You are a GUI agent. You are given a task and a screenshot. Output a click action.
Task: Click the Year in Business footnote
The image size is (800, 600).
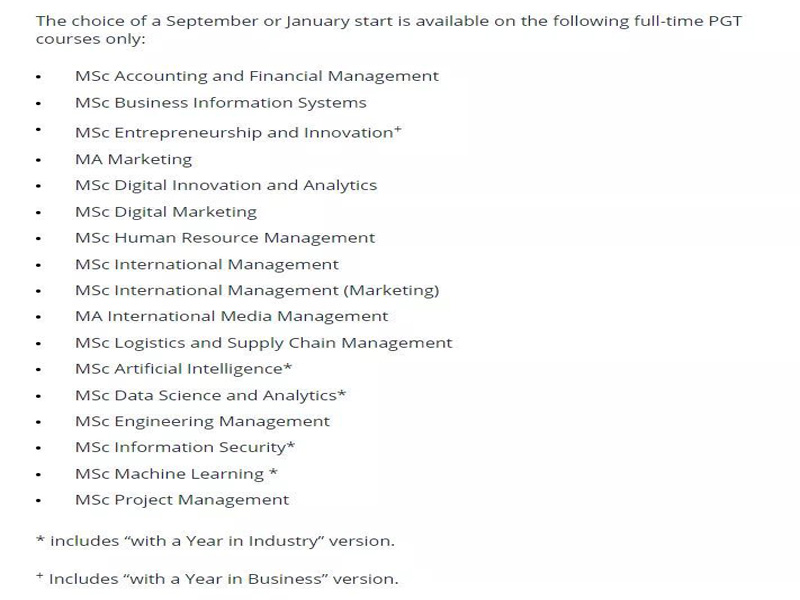tap(217, 580)
